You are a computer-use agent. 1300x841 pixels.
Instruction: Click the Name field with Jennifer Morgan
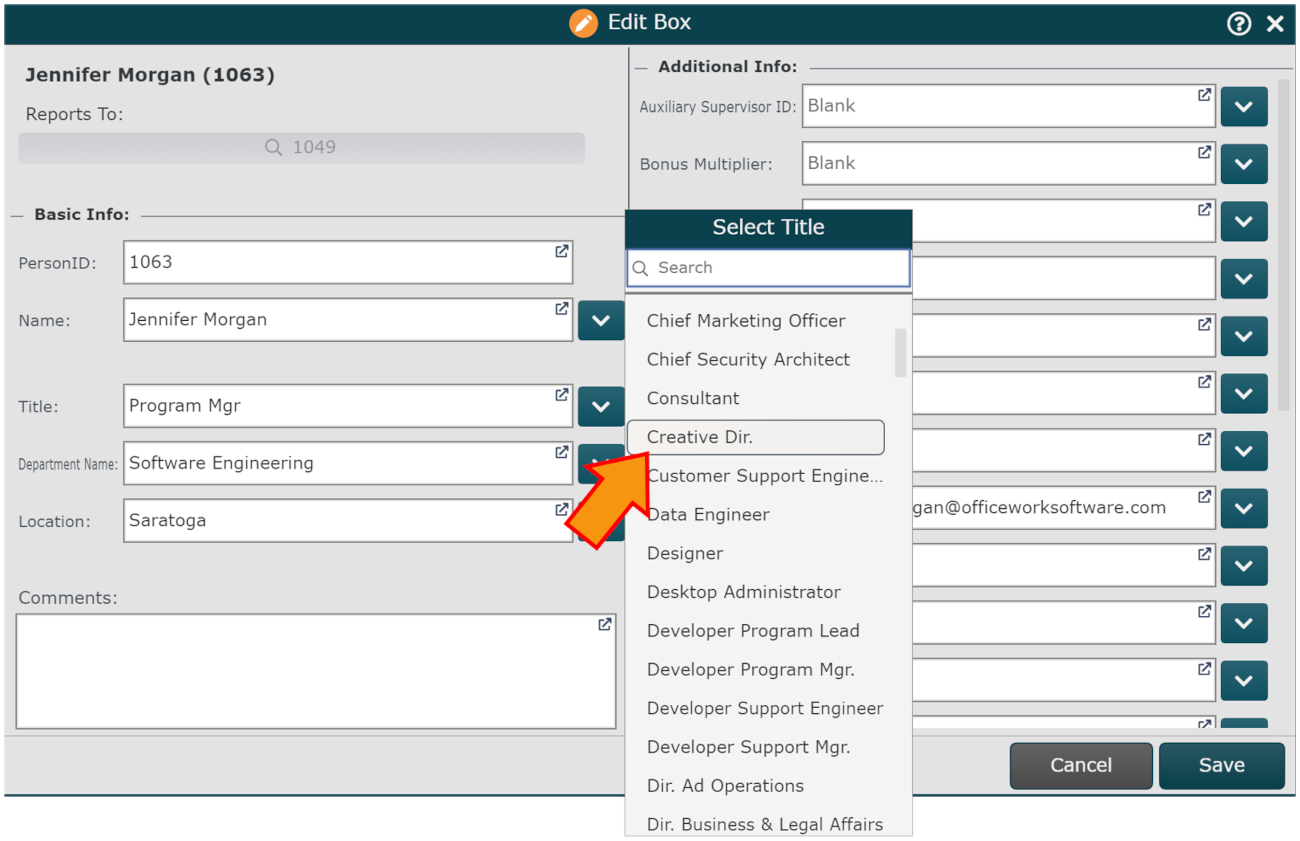[348, 320]
